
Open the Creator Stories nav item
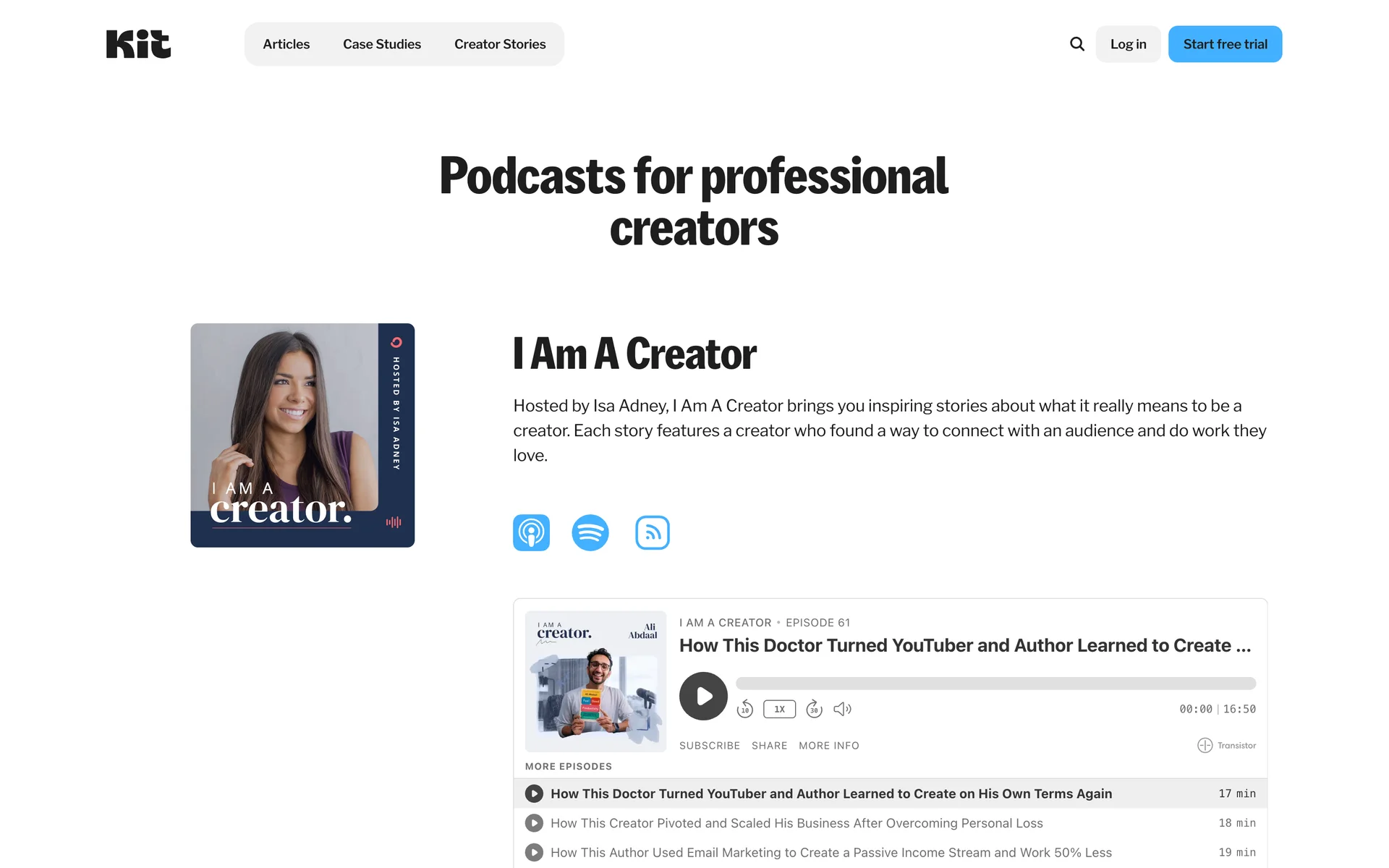tap(500, 44)
